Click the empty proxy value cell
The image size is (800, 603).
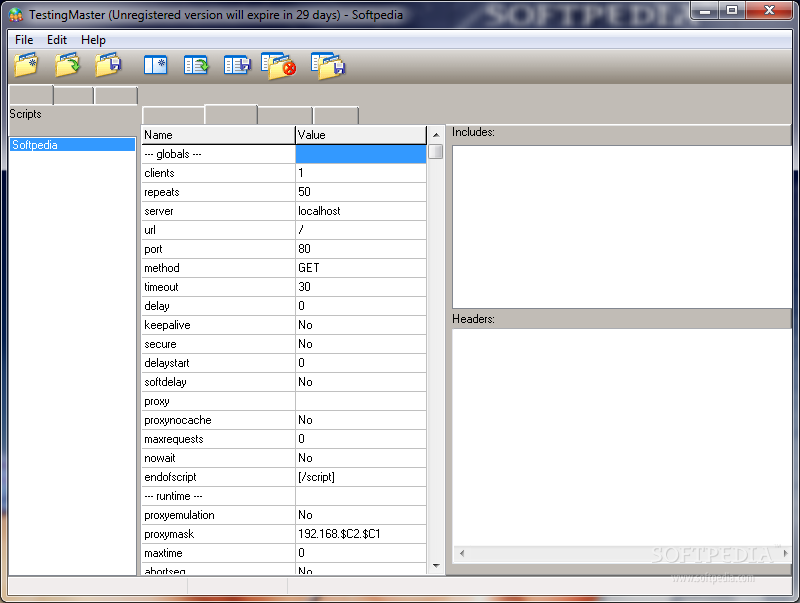pos(361,401)
